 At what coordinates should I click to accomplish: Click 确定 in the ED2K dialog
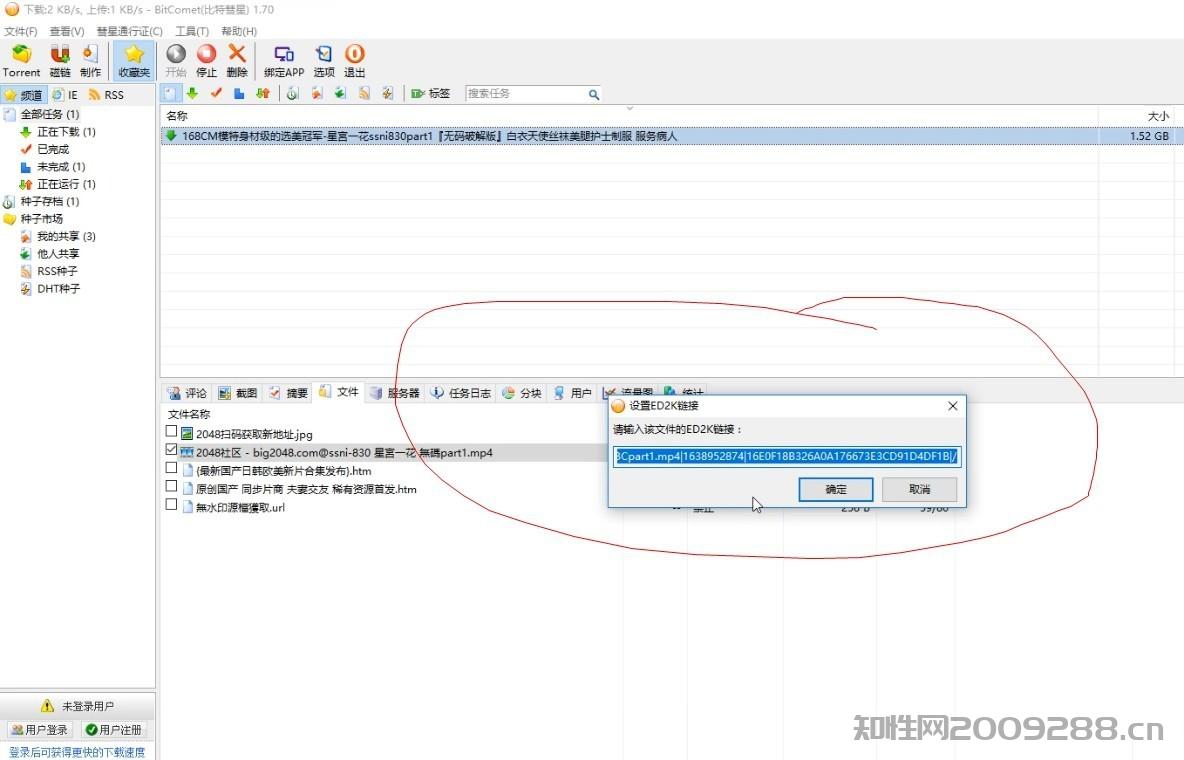(835, 489)
